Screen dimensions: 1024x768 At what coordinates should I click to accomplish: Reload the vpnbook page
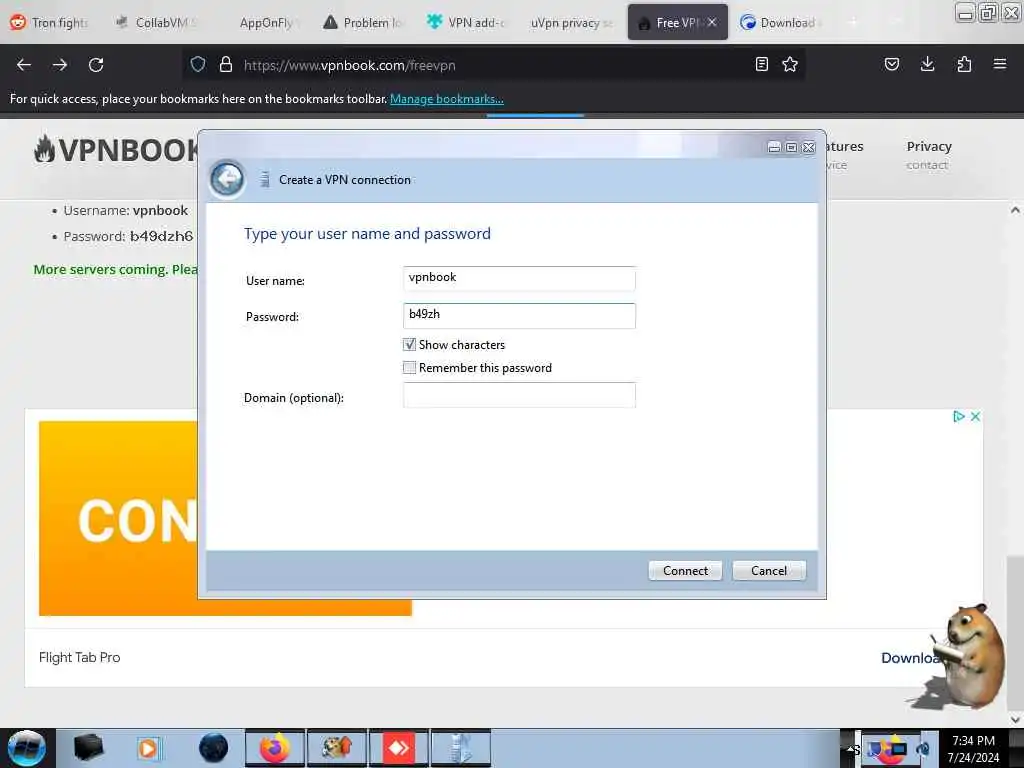pyautogui.click(x=96, y=65)
